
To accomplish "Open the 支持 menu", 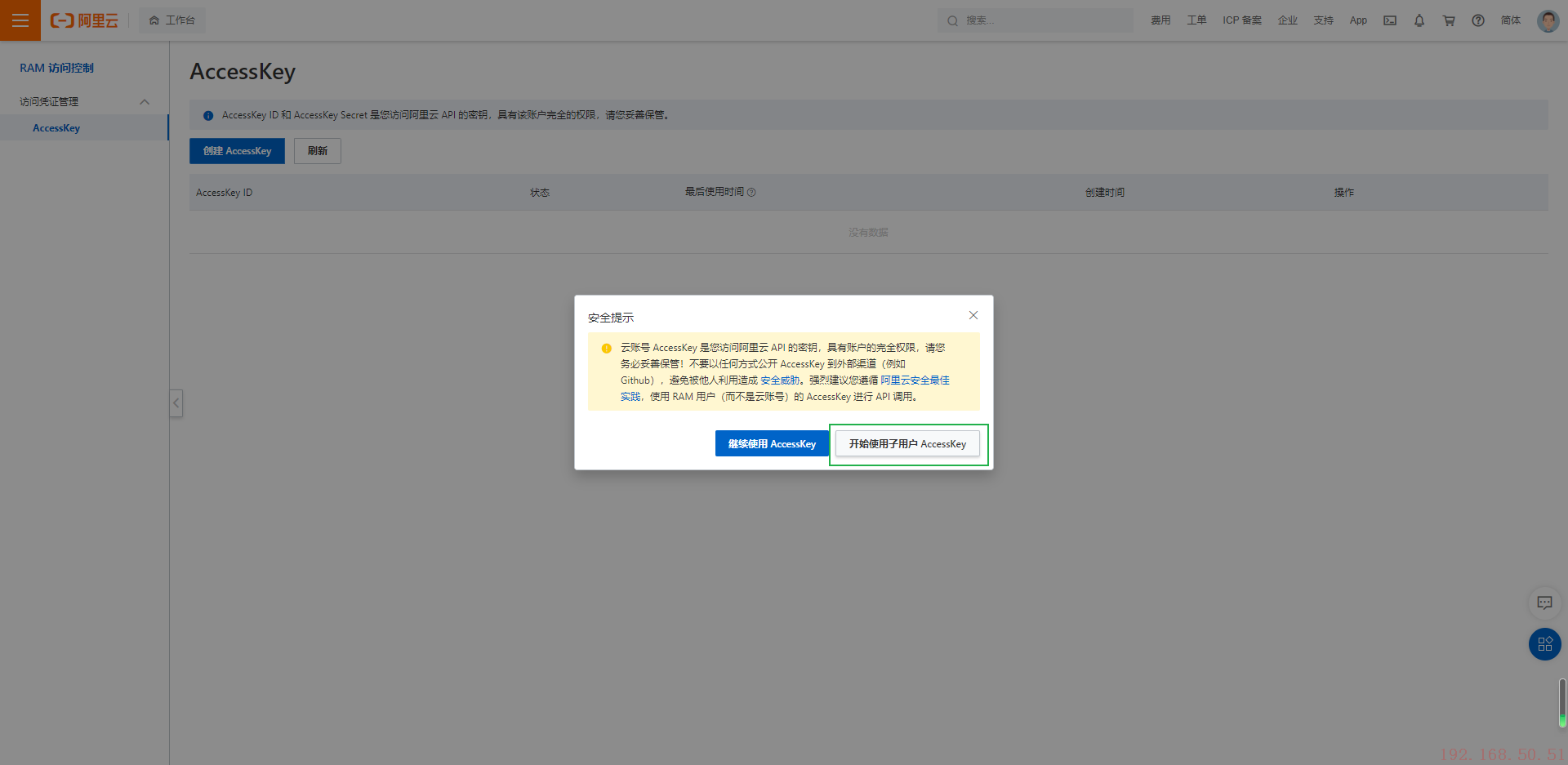I will click(1324, 20).
